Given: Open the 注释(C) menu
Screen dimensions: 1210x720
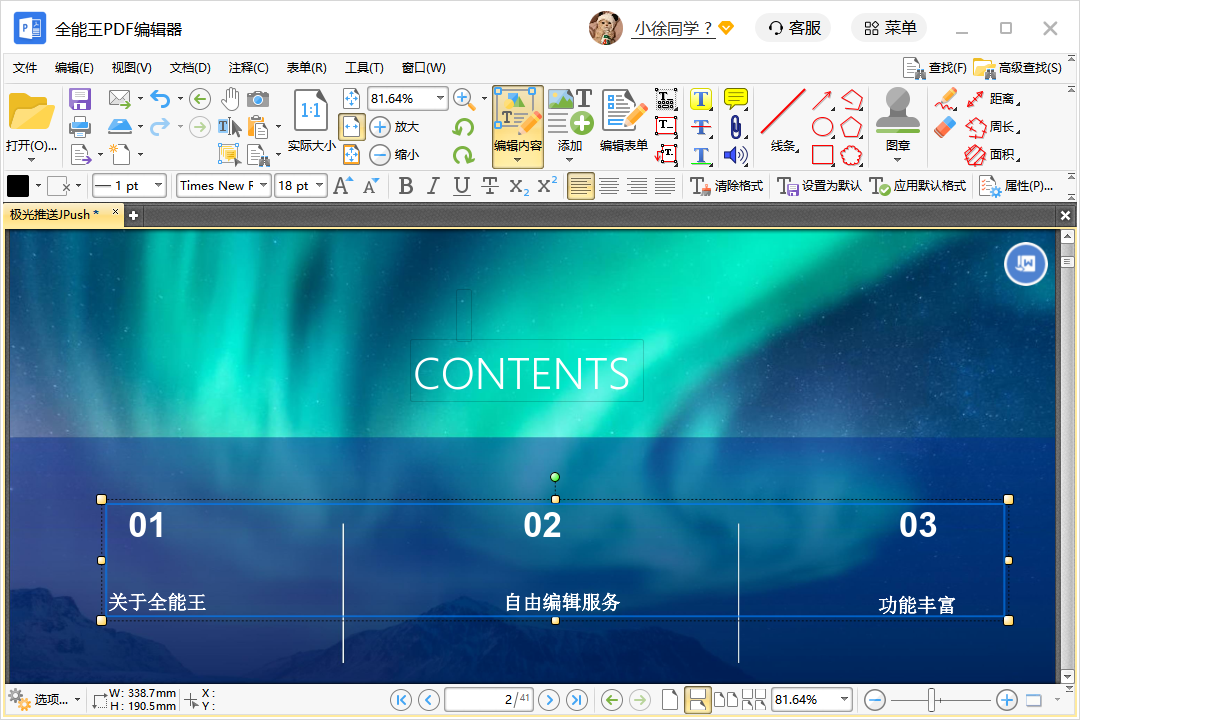Looking at the screenshot, I should 248,68.
